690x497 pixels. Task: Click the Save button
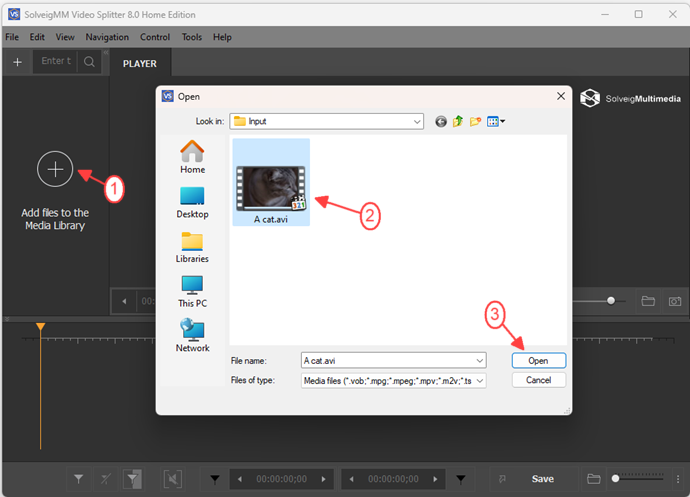tap(543, 479)
